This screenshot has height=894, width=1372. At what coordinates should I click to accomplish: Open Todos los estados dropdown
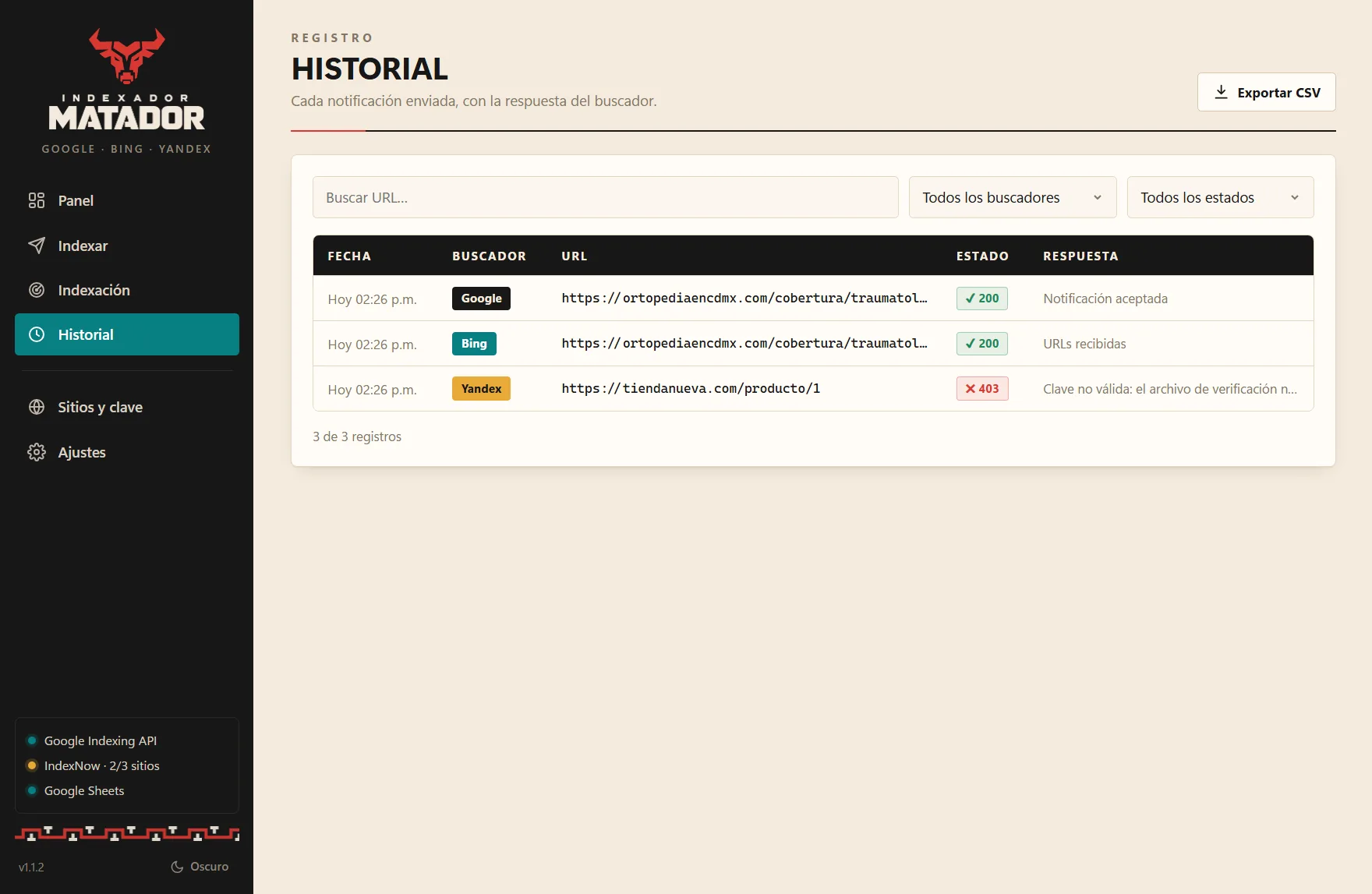point(1220,197)
